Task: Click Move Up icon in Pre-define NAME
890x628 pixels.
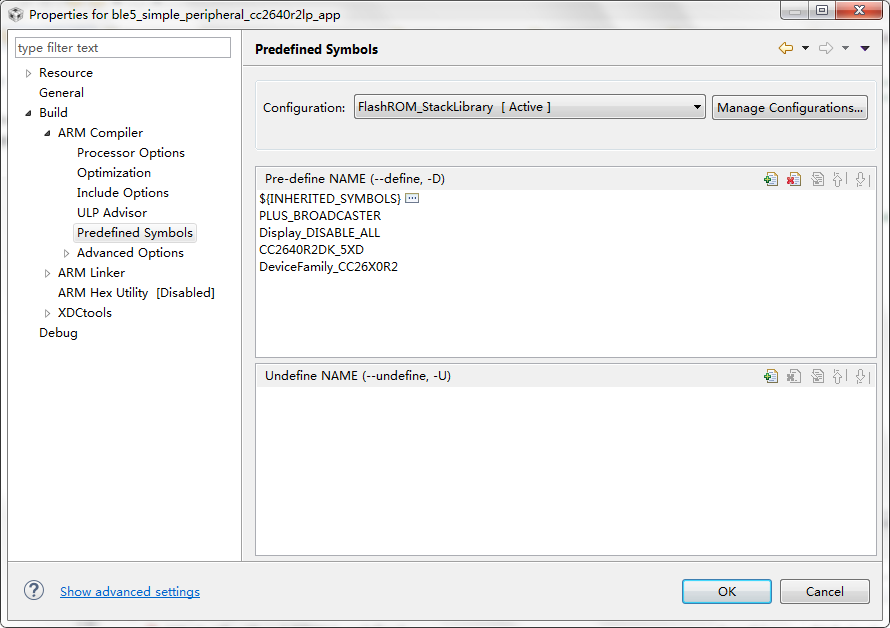Action: 839,179
